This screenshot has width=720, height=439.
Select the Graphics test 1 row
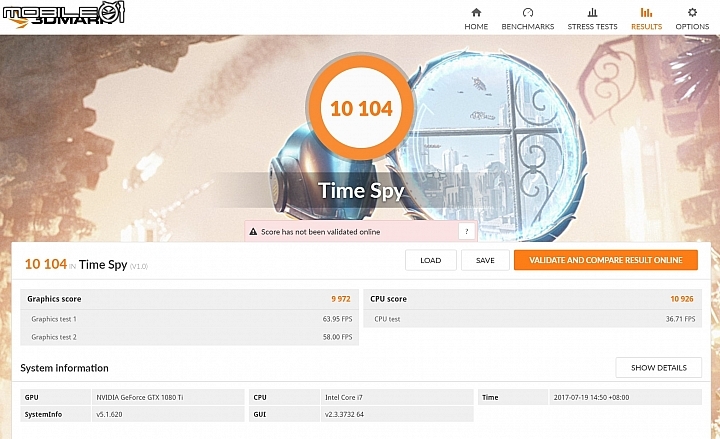189,319
